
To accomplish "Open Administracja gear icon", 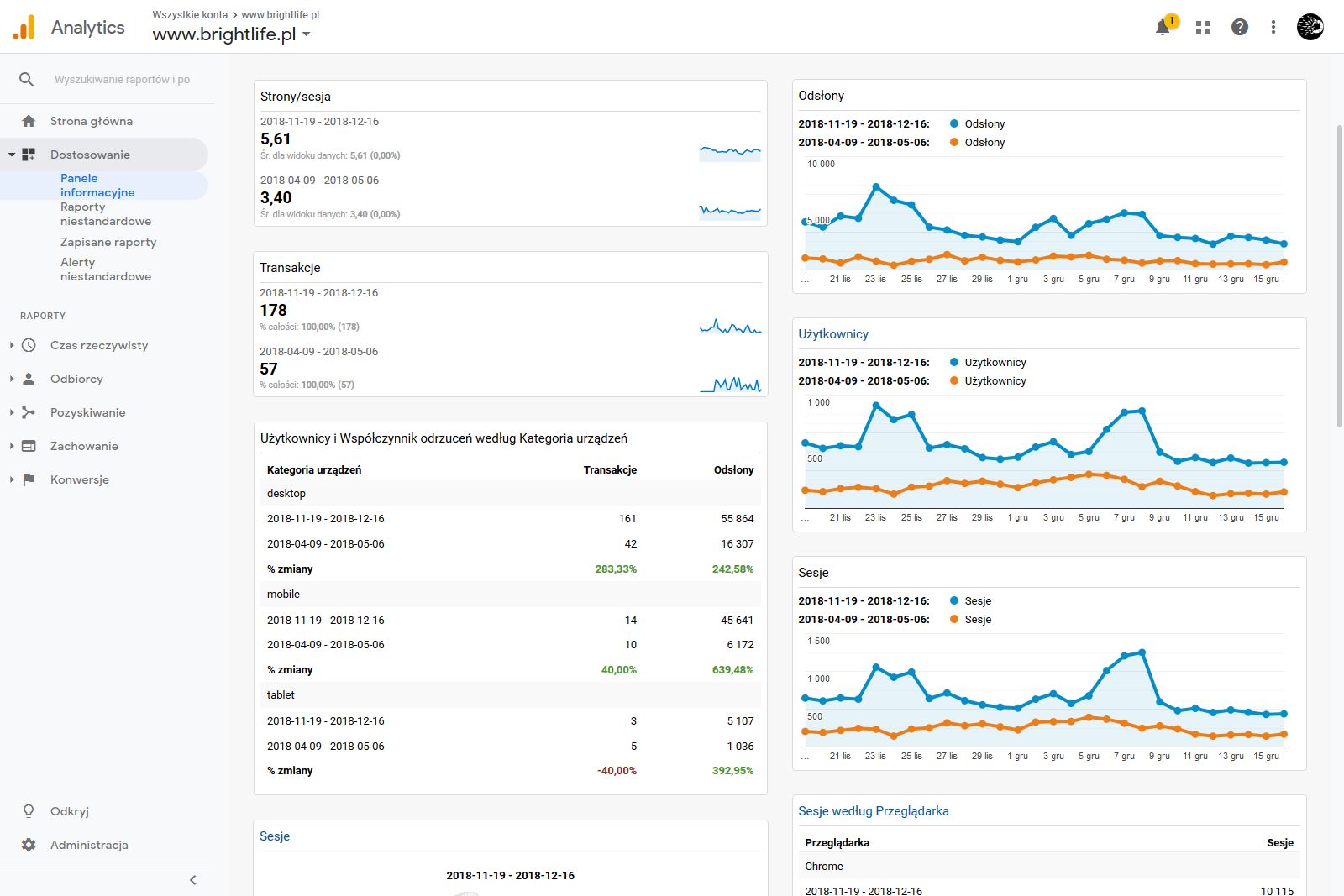I will (29, 845).
